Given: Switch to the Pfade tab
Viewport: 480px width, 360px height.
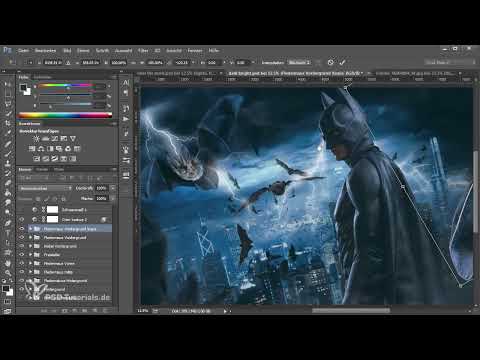Looking at the screenshot, I should click(x=59, y=169).
